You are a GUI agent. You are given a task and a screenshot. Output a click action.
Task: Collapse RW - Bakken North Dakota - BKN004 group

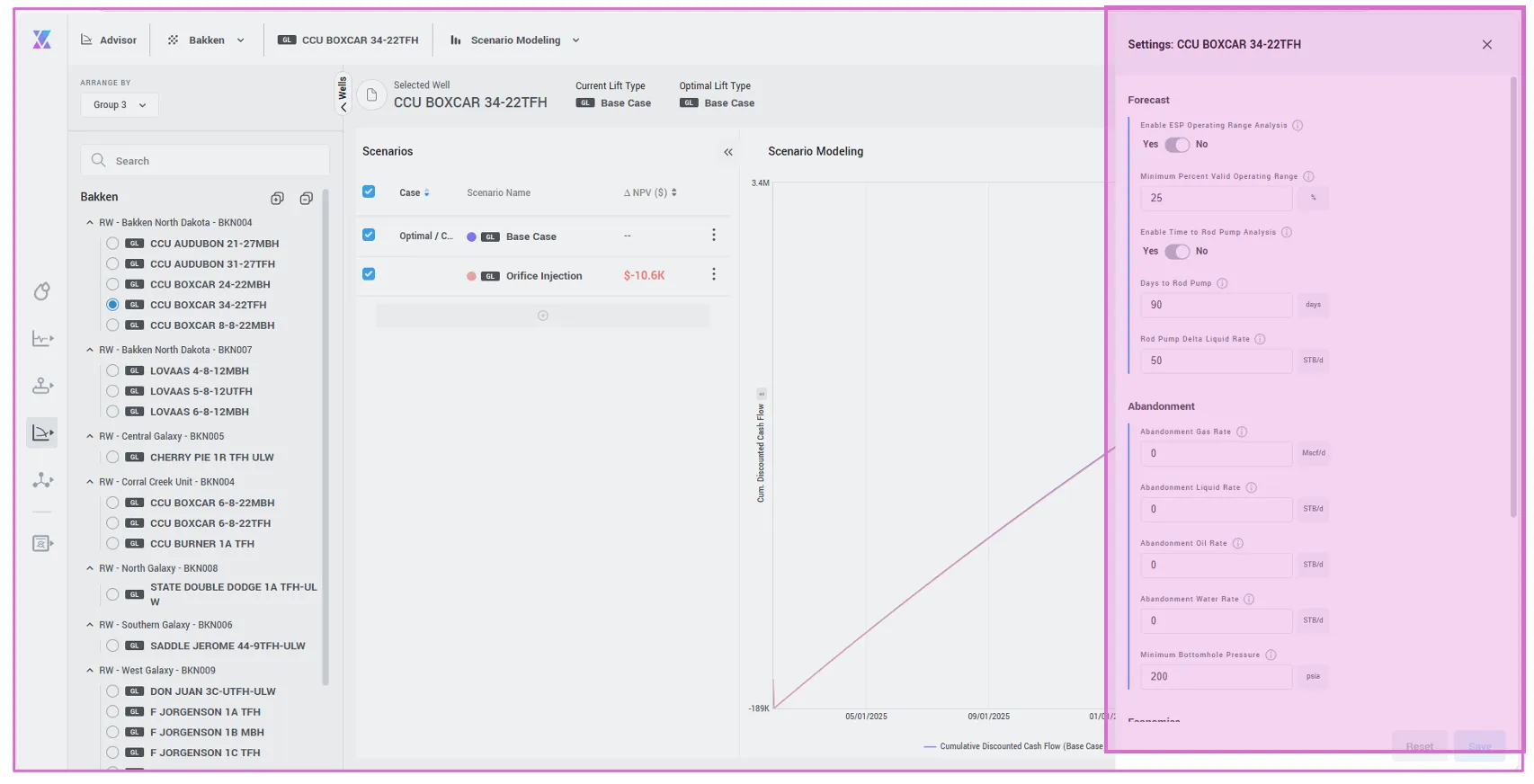[x=90, y=223]
